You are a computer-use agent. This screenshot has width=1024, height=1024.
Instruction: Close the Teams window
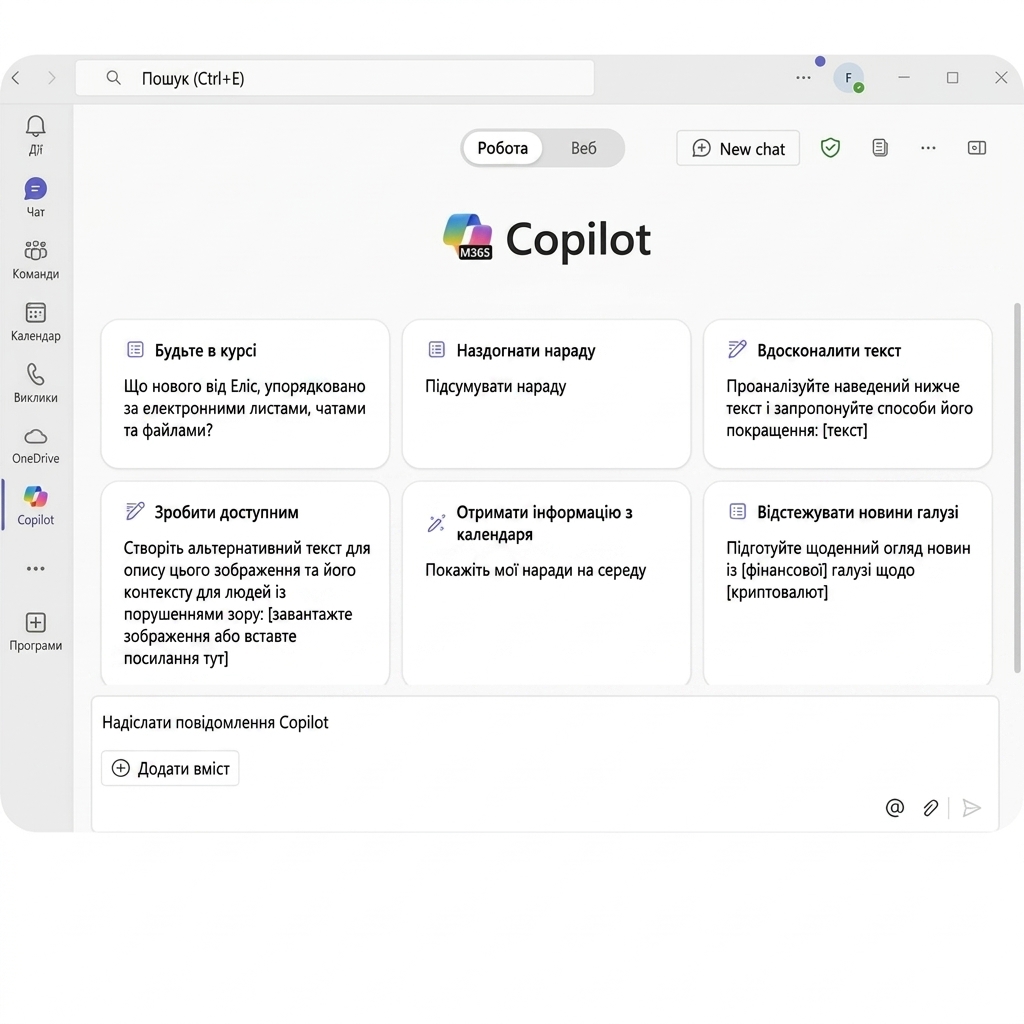(x=1001, y=78)
